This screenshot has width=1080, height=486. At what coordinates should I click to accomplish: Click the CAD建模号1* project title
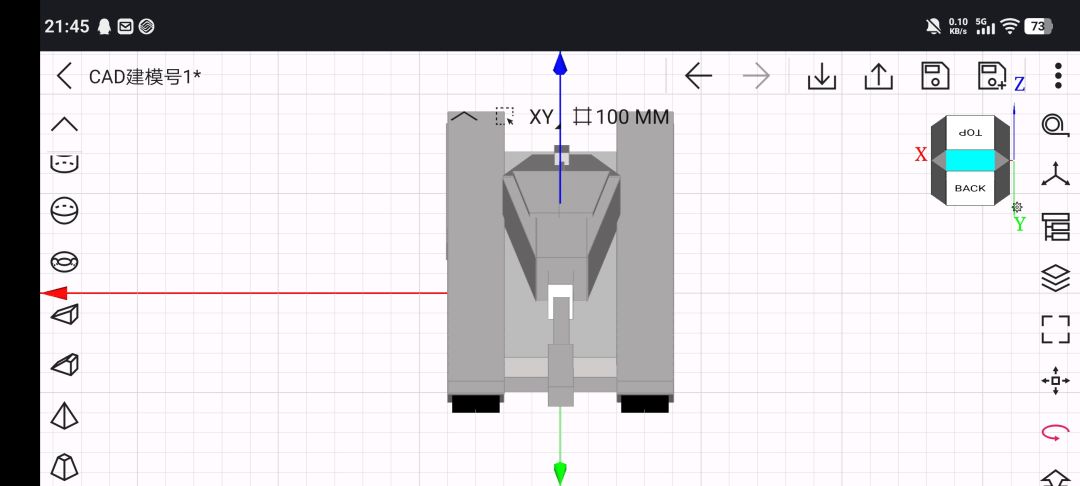145,76
